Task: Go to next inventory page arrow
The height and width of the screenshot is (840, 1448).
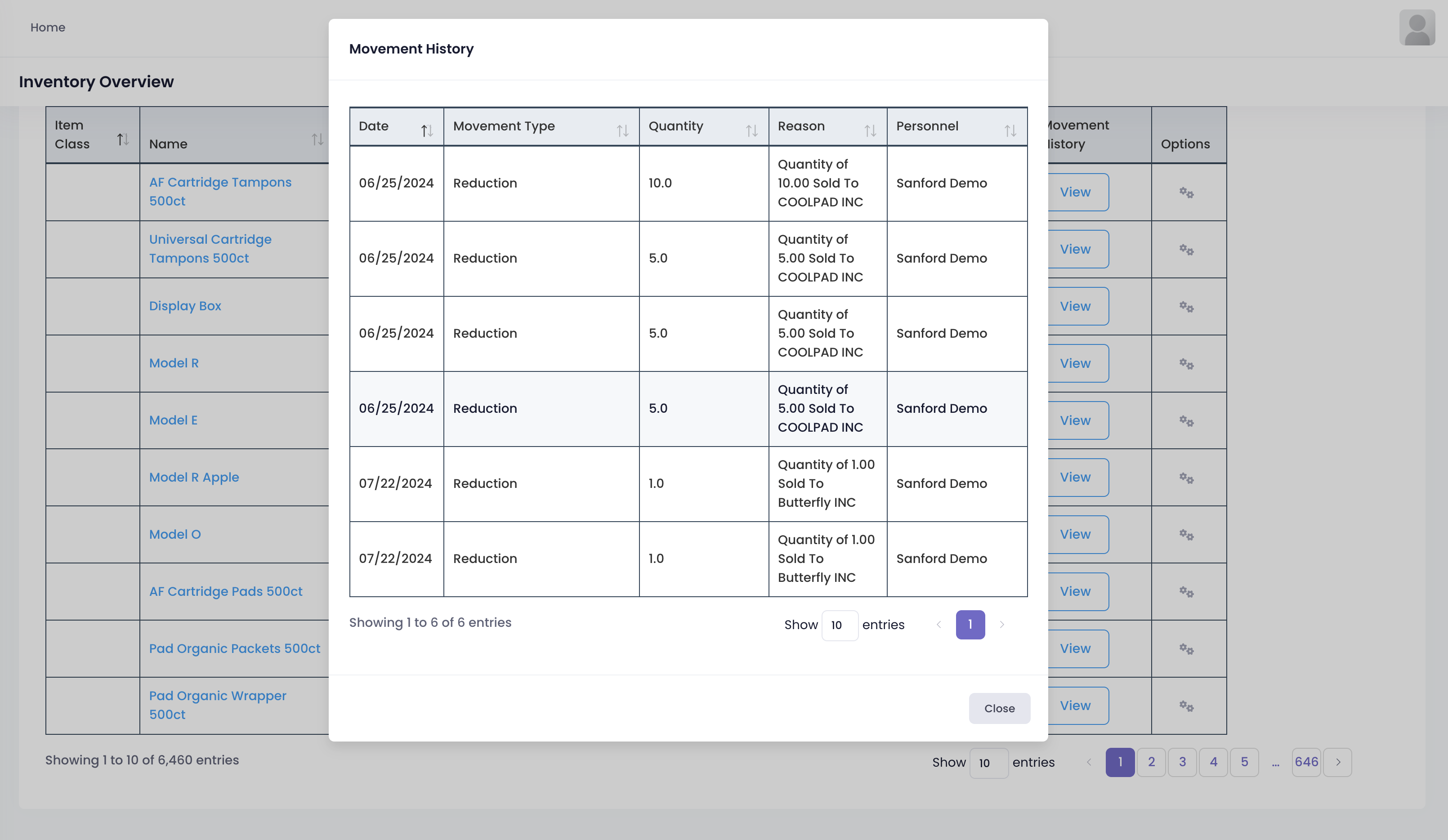Action: point(1338,763)
